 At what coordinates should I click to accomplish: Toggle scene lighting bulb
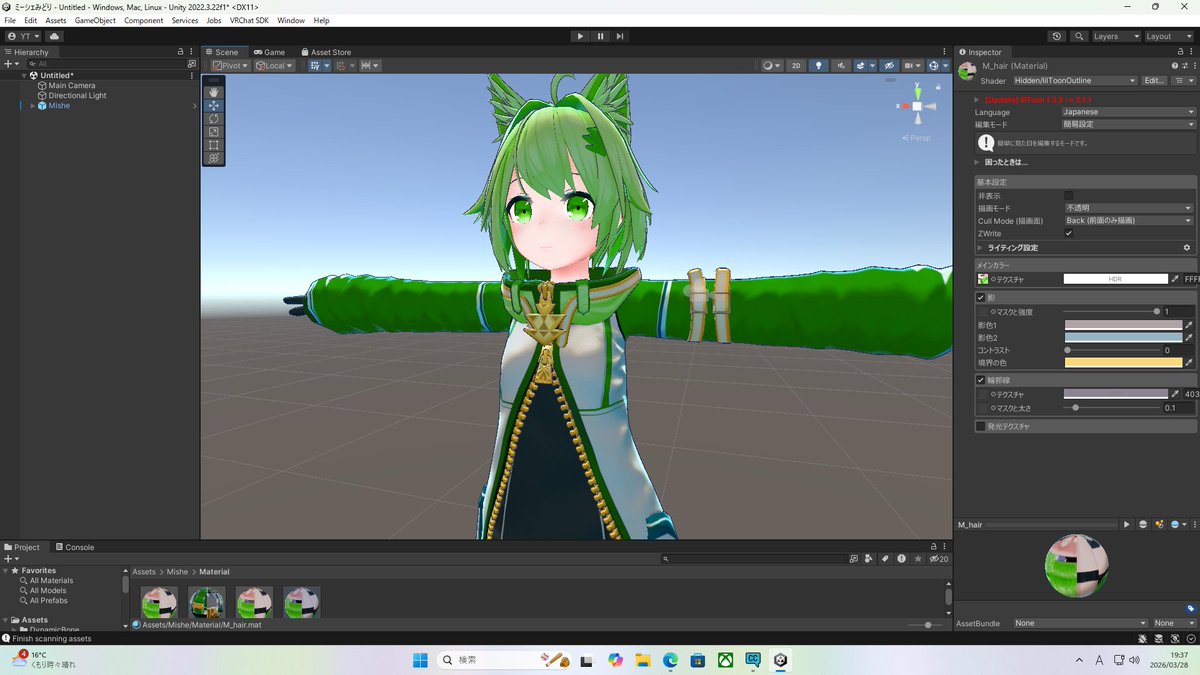[819, 65]
